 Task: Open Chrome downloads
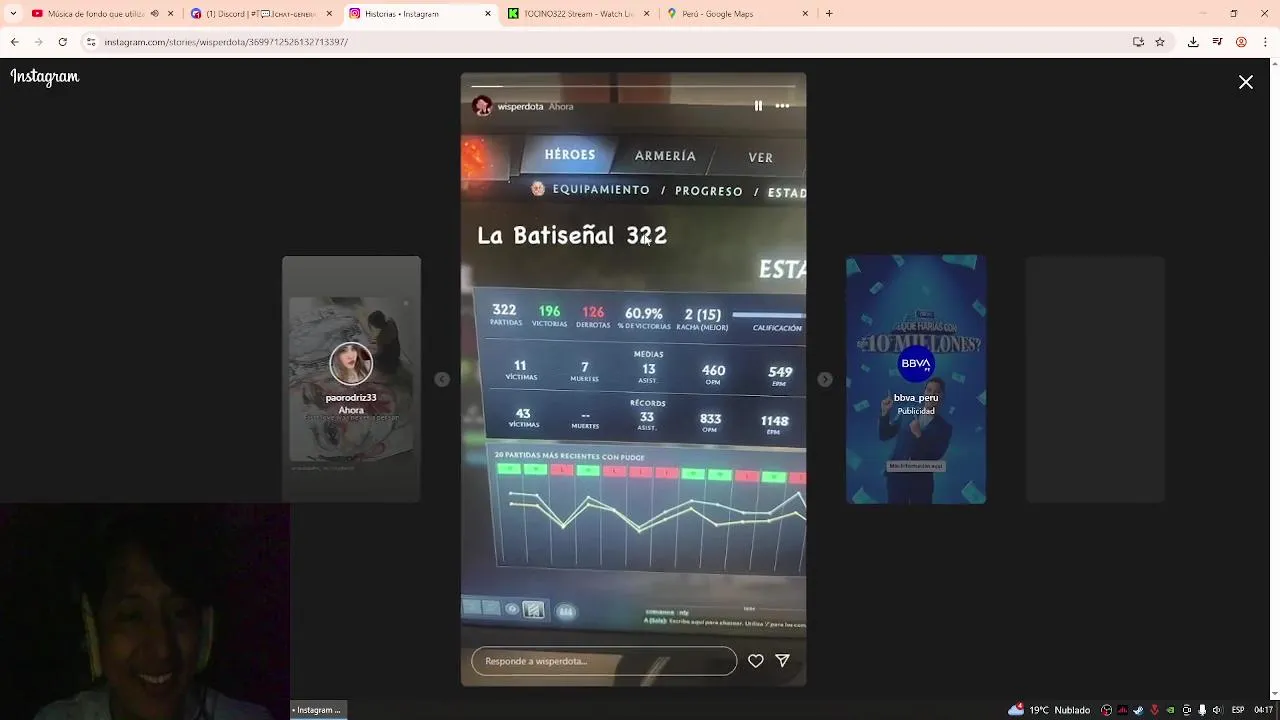click(x=1193, y=42)
